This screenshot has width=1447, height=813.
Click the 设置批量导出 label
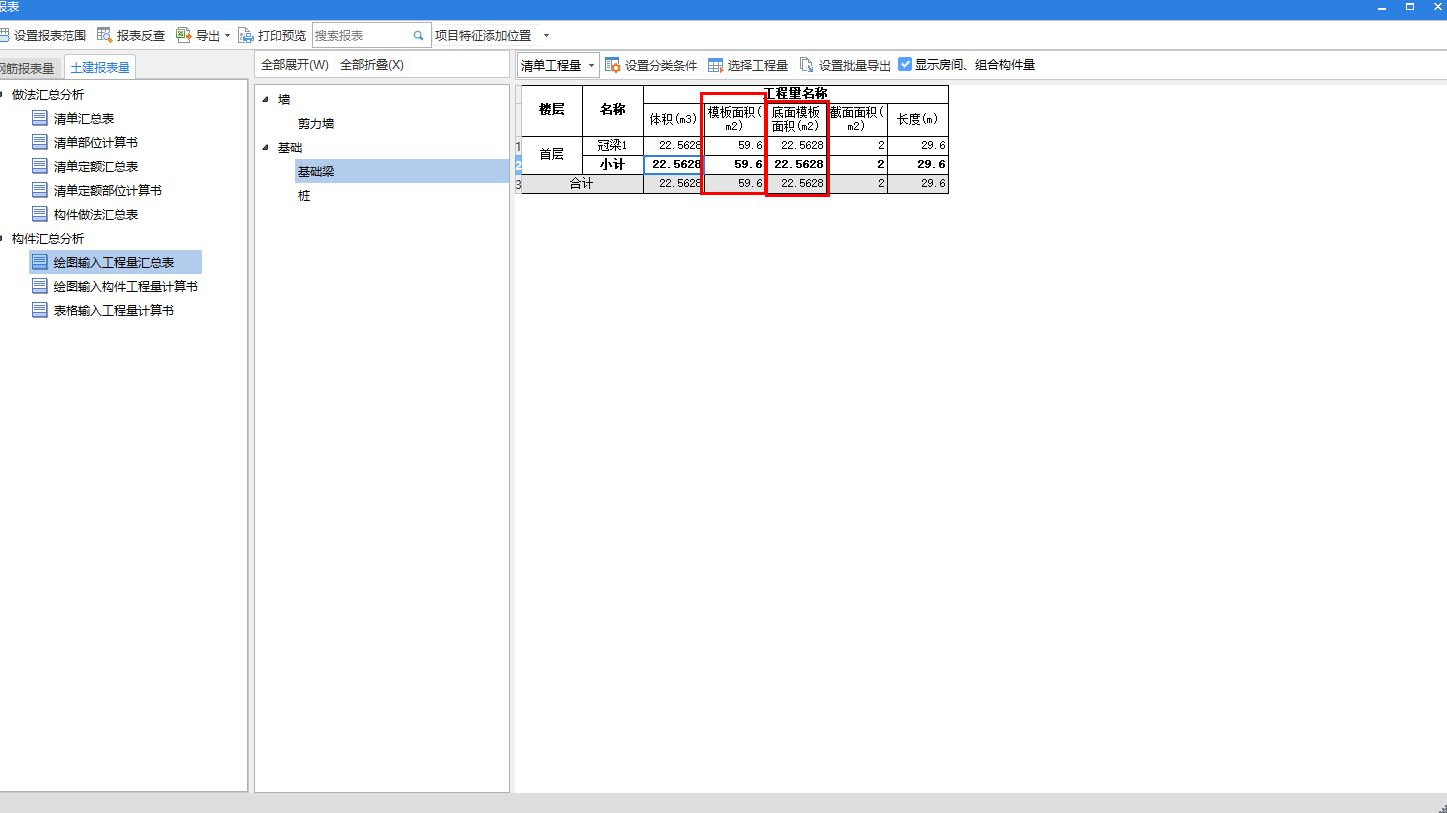(x=855, y=65)
